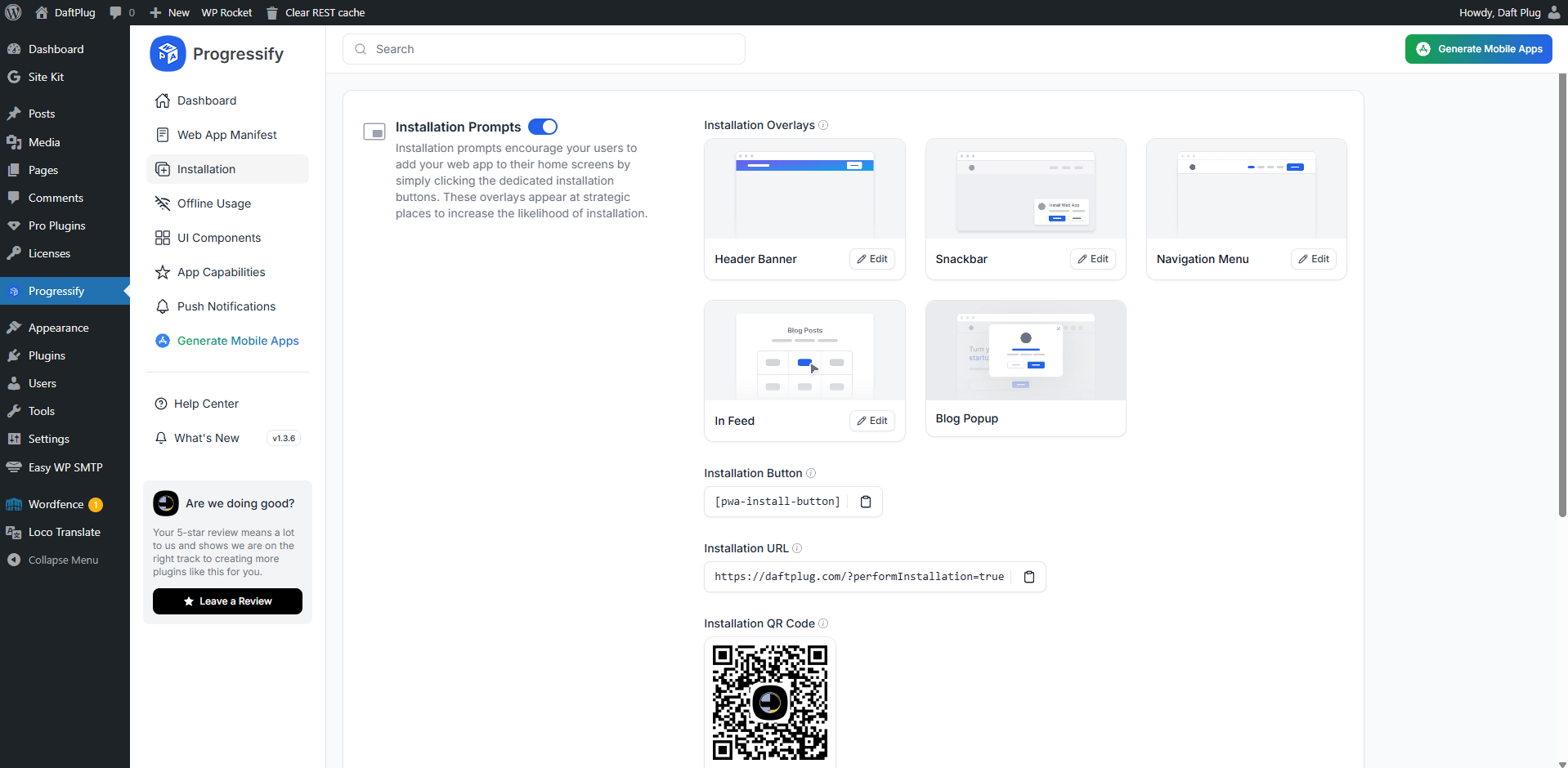1568x768 pixels.
Task: Open Wordfence from the sidebar
Action: [57, 504]
